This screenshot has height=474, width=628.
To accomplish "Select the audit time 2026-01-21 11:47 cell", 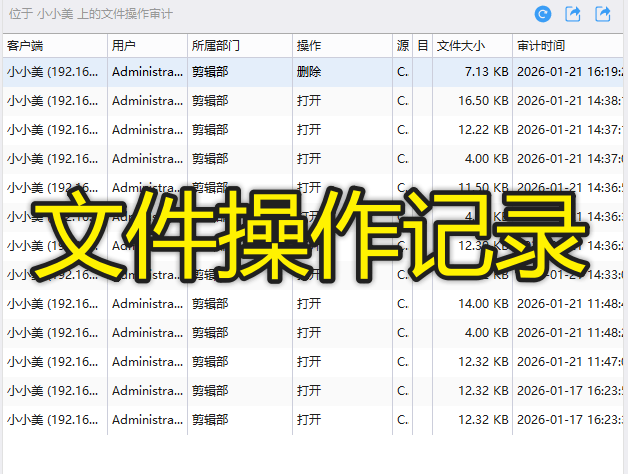I will click(x=570, y=362).
